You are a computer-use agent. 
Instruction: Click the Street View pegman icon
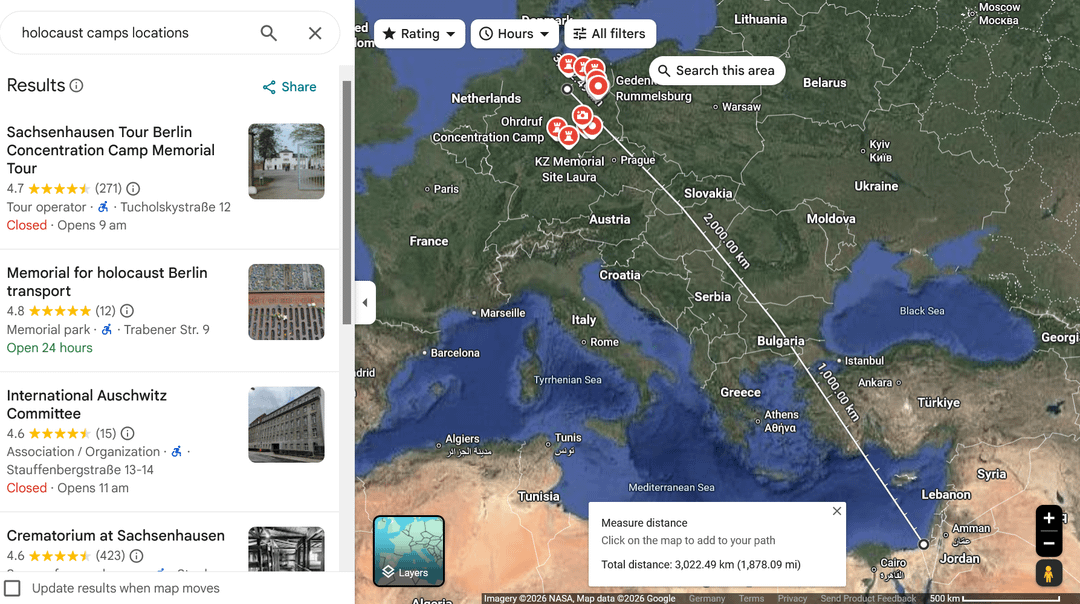click(1048, 573)
